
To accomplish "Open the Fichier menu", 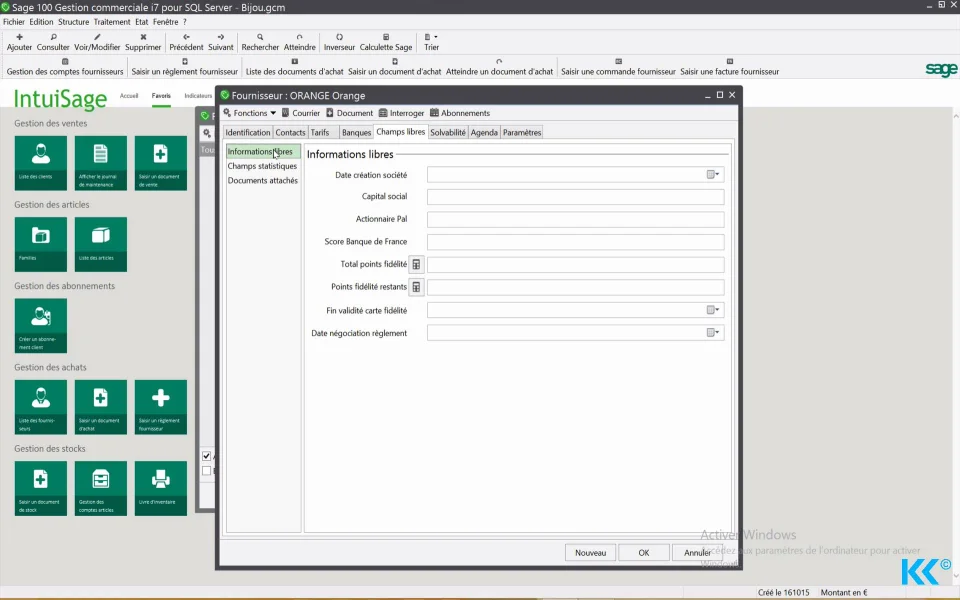I will pos(14,21).
